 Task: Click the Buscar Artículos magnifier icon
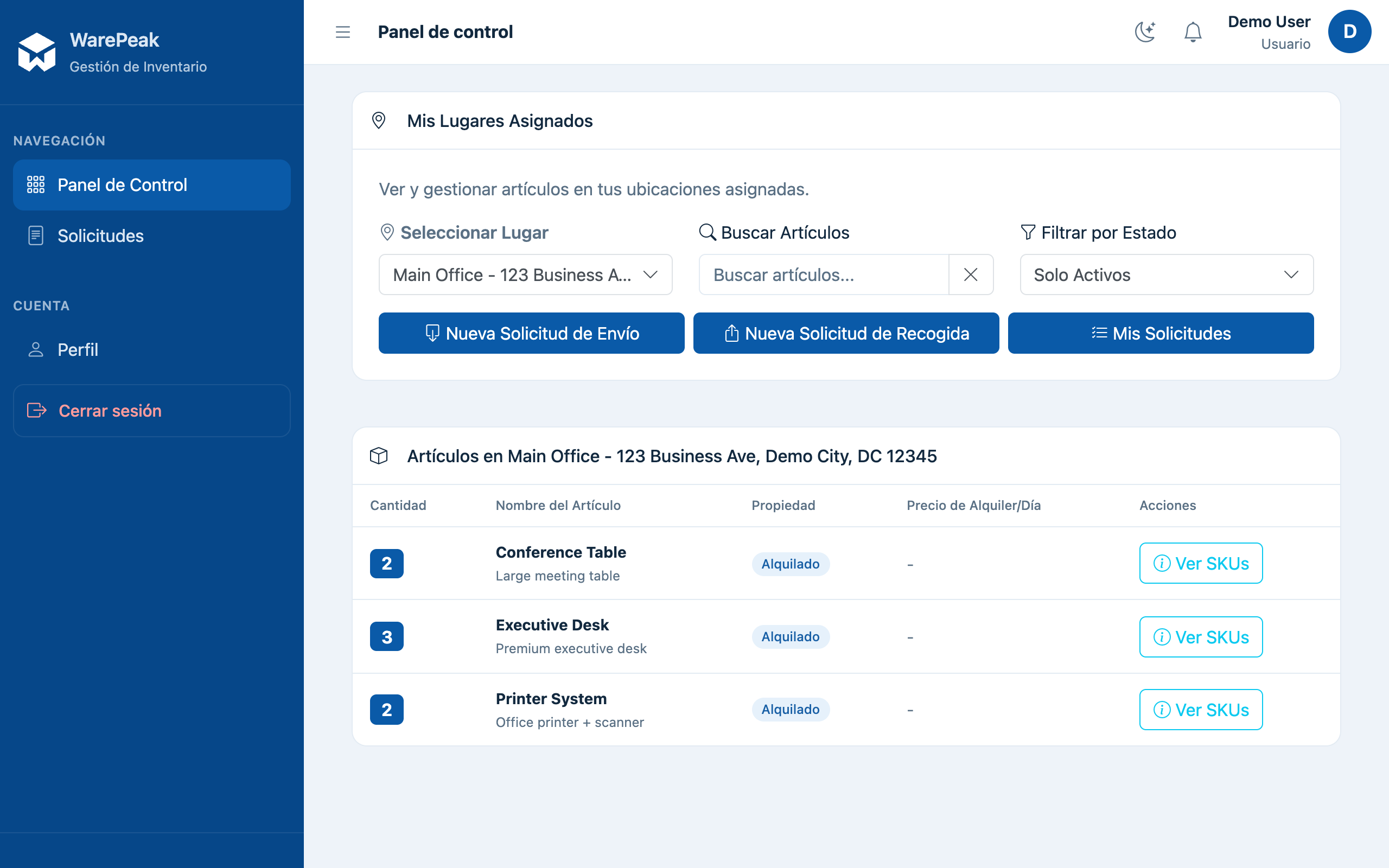click(x=707, y=233)
